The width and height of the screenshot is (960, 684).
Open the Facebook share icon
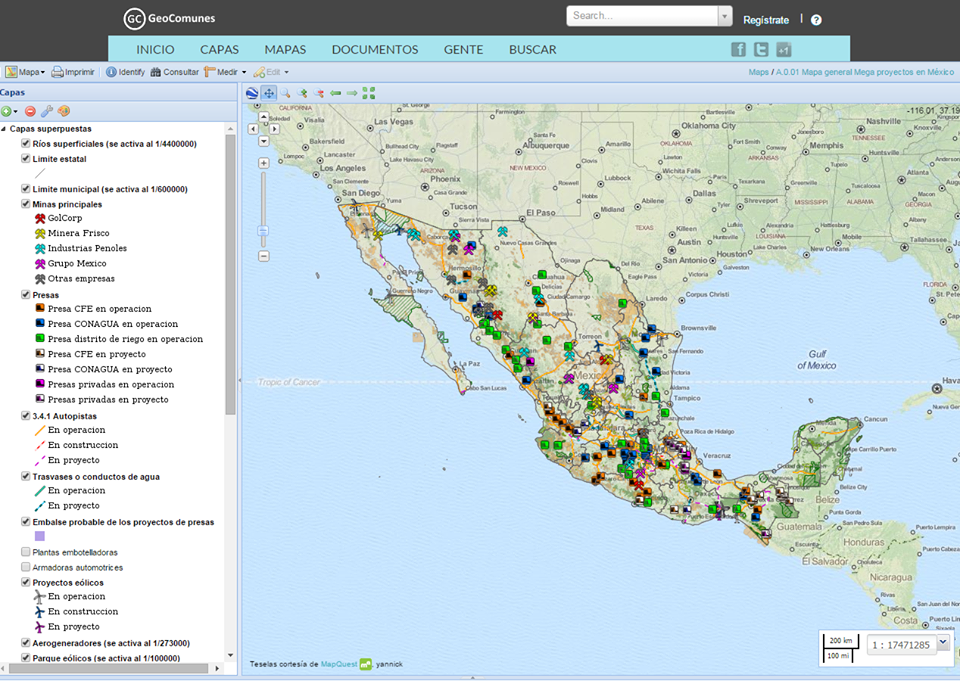[738, 50]
